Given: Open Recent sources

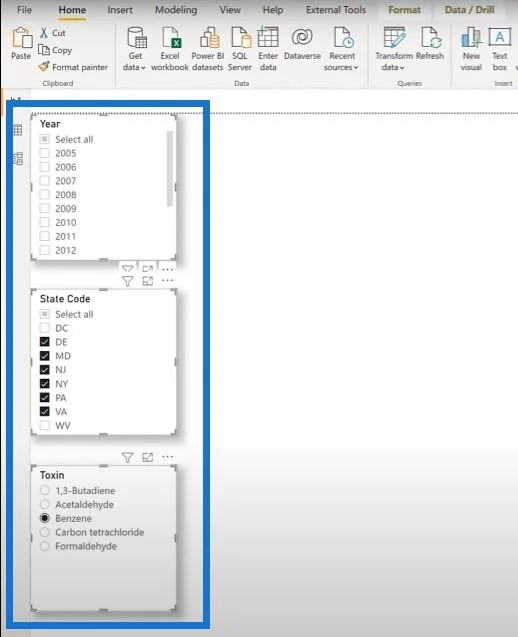Looking at the screenshot, I should 343,38.
